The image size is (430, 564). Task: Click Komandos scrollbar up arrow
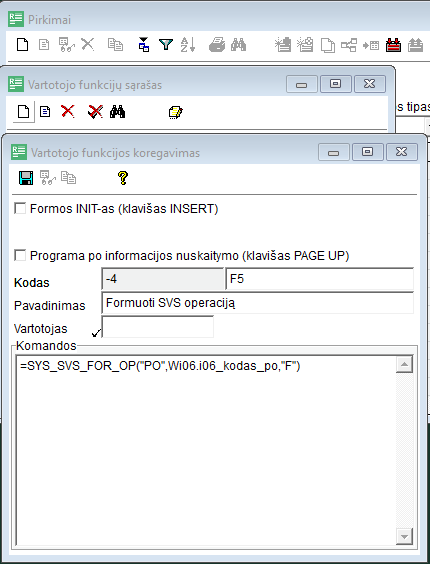[404, 365]
